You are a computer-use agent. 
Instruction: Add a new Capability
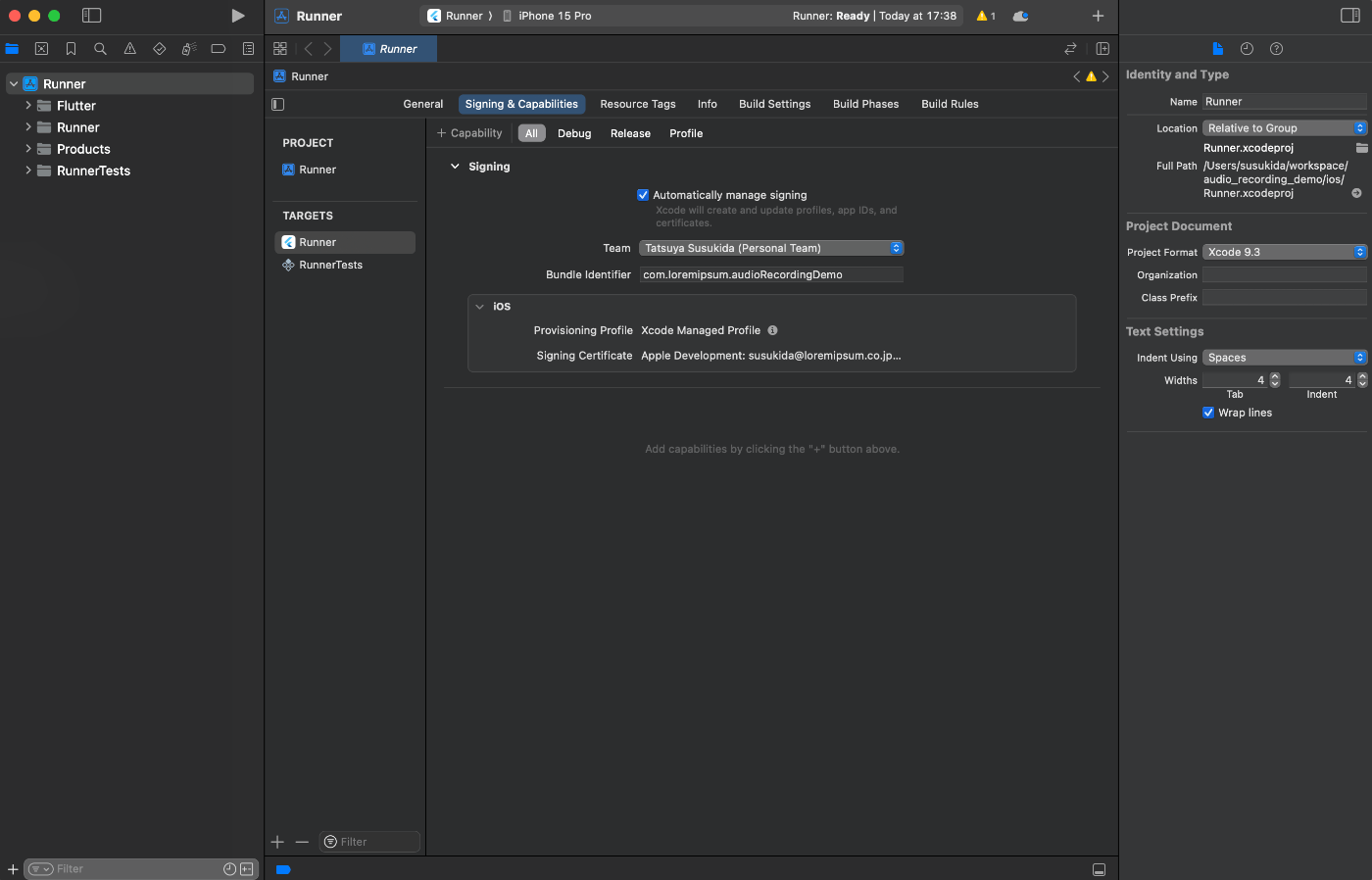(x=469, y=133)
